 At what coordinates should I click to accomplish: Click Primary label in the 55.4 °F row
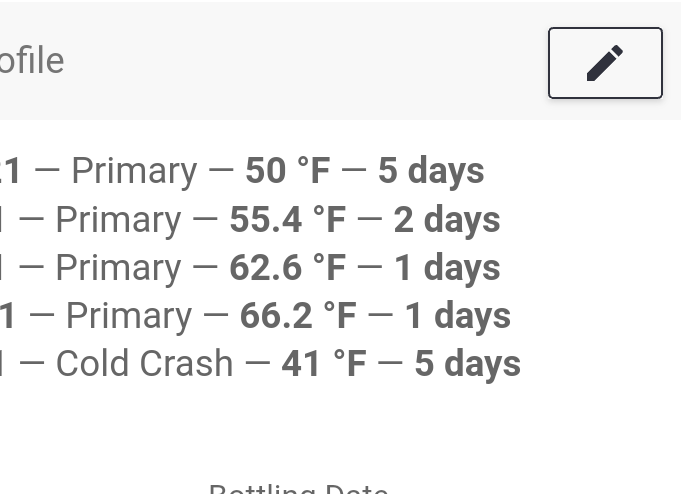(118, 220)
